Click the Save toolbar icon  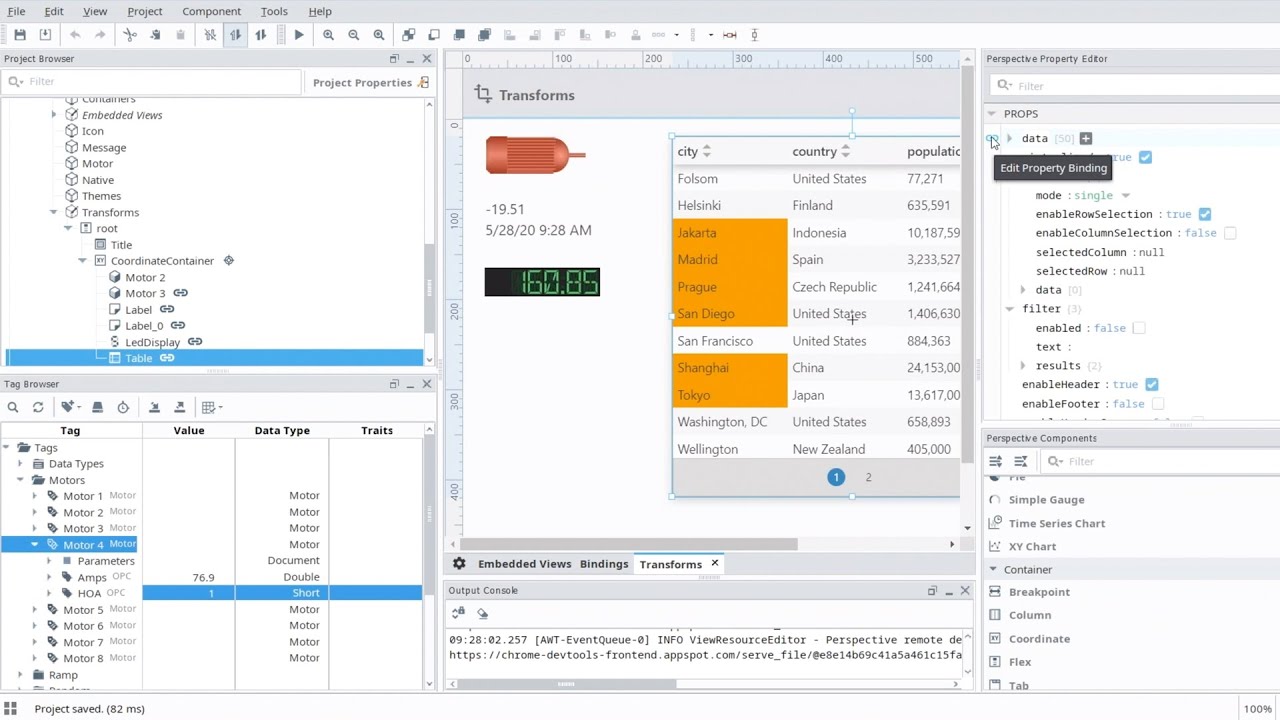(x=20, y=35)
